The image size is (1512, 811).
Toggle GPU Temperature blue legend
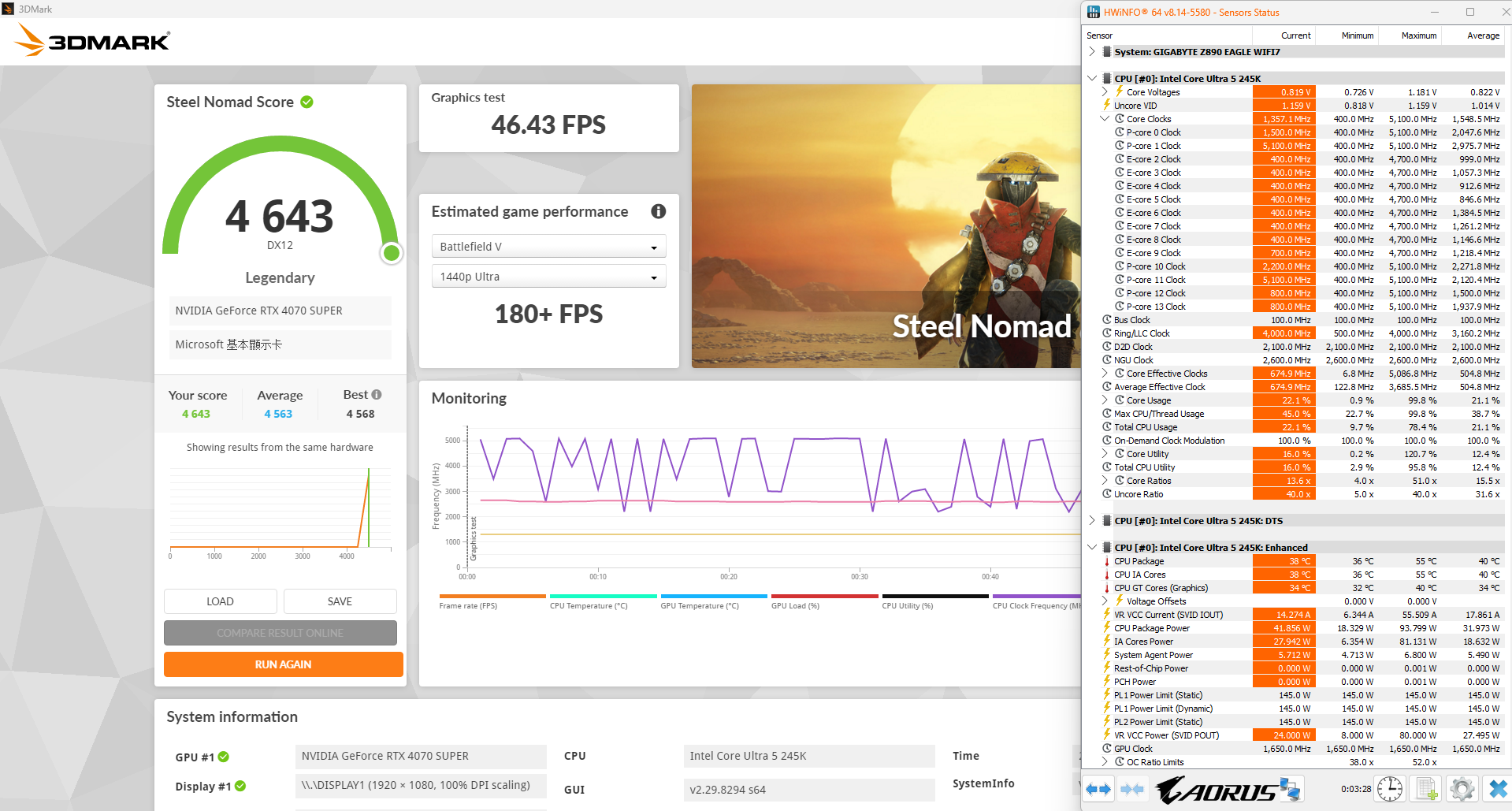[x=714, y=601]
